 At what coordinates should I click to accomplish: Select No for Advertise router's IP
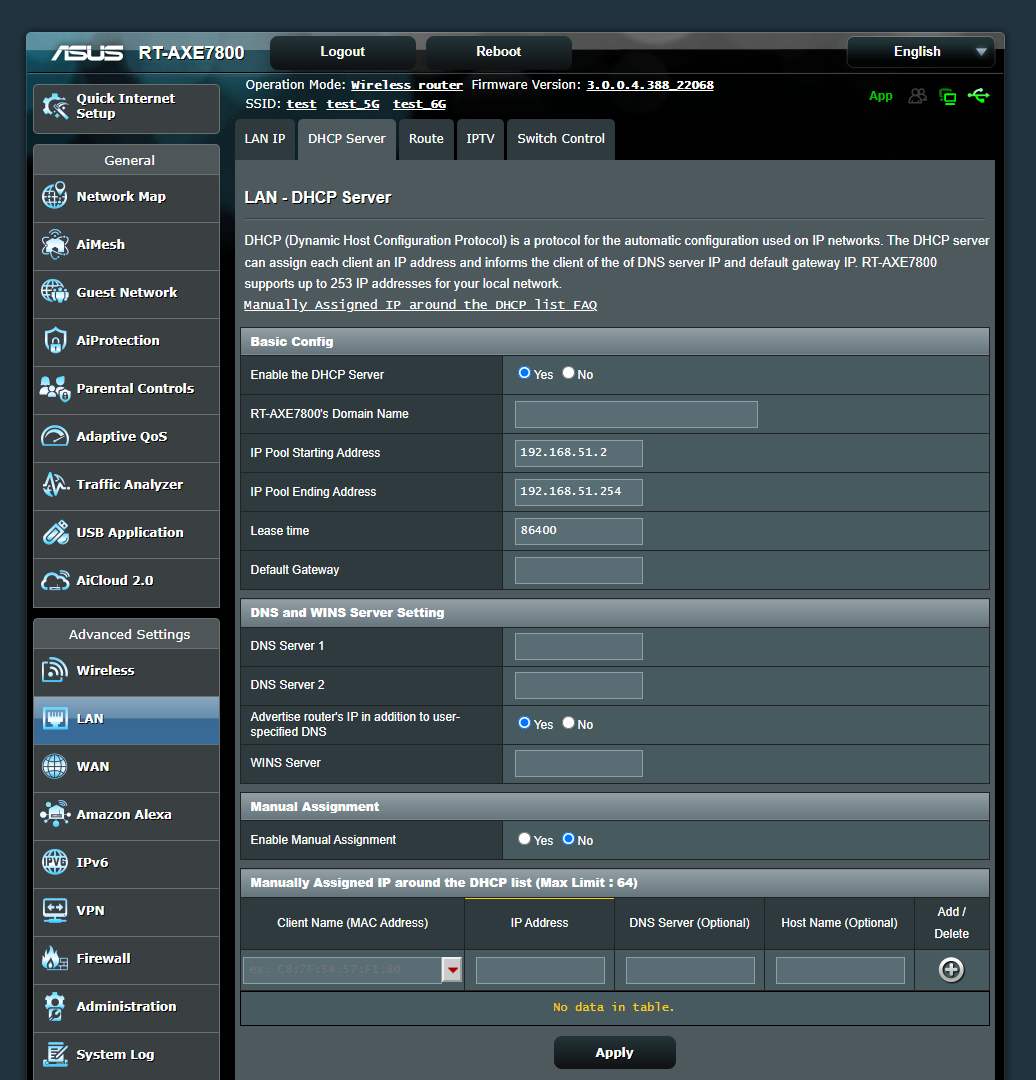click(x=568, y=723)
